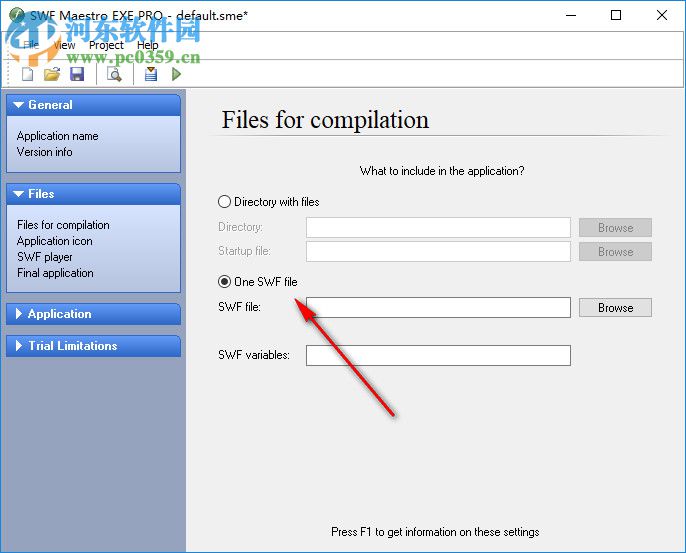Click the compile application toolbar icon
686x553 pixels.
151,74
